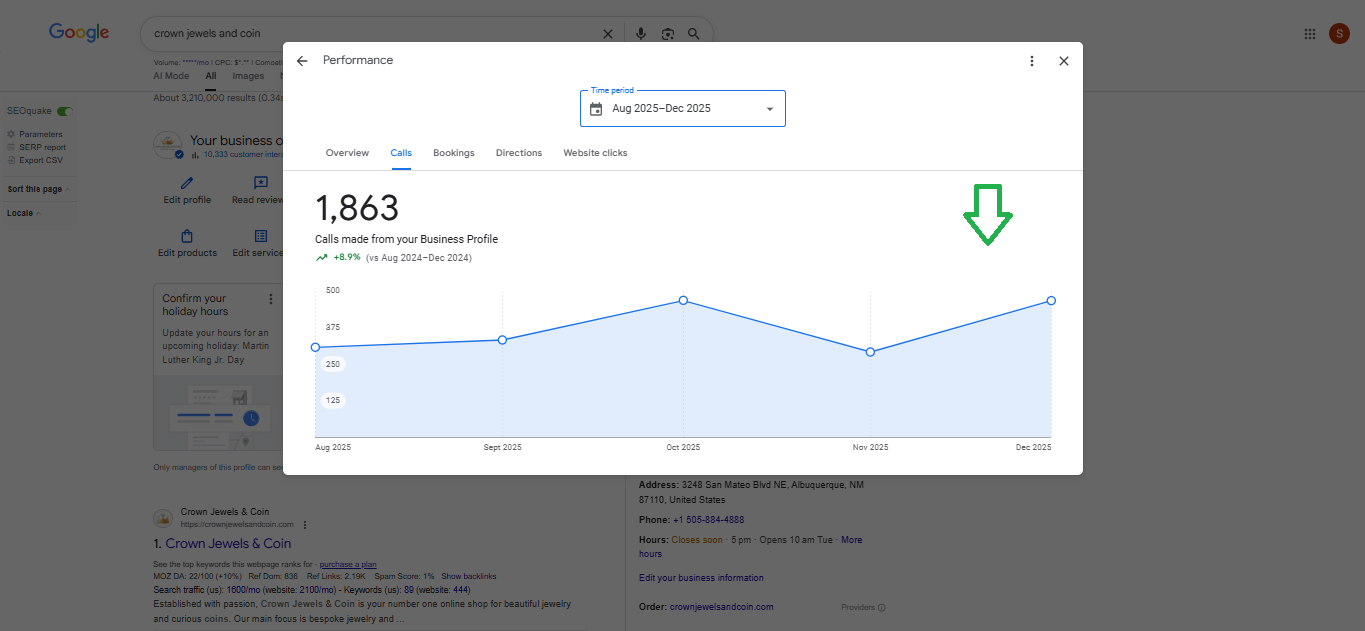
Task: Click Show backlinks link
Action: 468,577
